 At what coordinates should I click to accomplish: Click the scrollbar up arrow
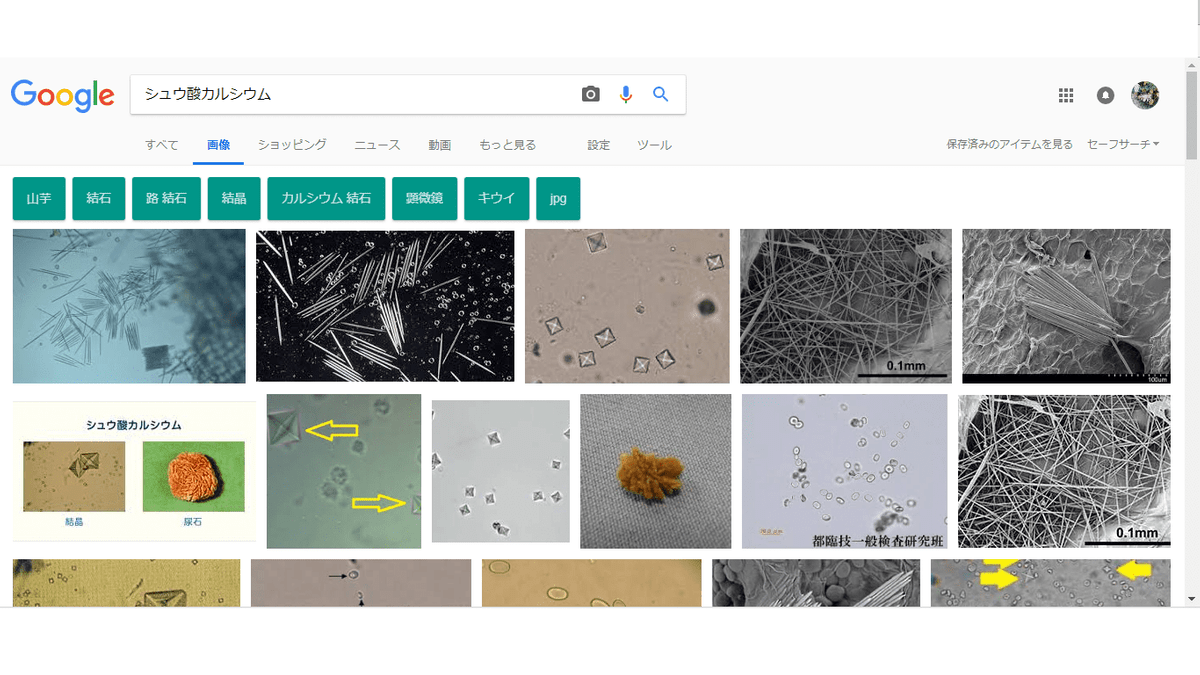coord(1191,65)
